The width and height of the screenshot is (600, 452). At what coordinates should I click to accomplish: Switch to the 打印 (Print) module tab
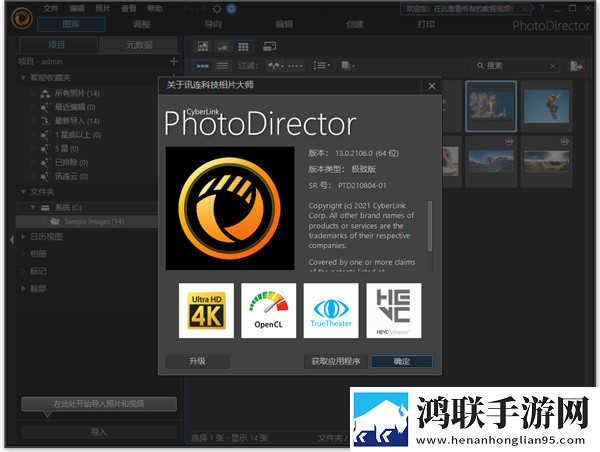[x=426, y=24]
